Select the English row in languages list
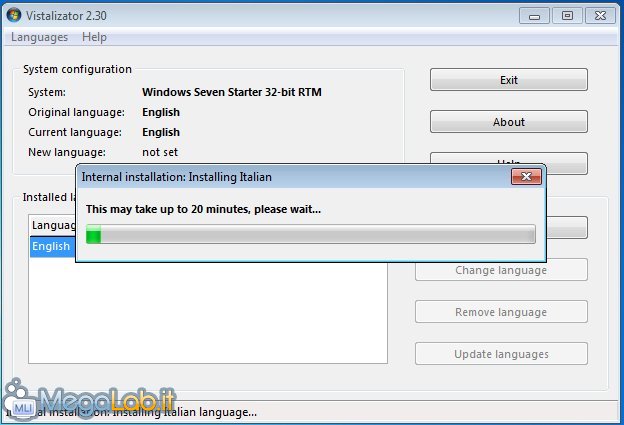 (53, 246)
